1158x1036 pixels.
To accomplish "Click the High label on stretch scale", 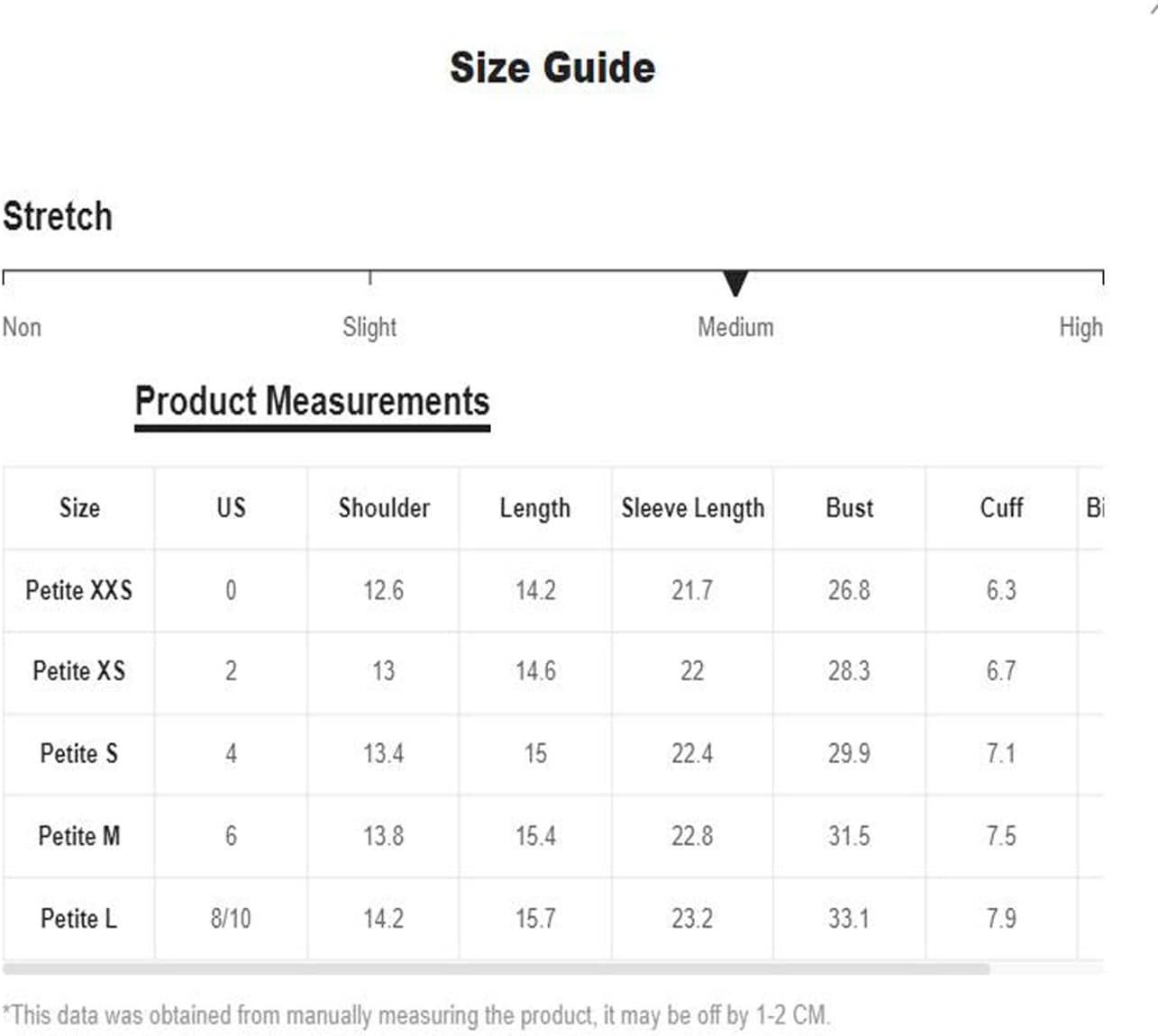I will point(1080,327).
